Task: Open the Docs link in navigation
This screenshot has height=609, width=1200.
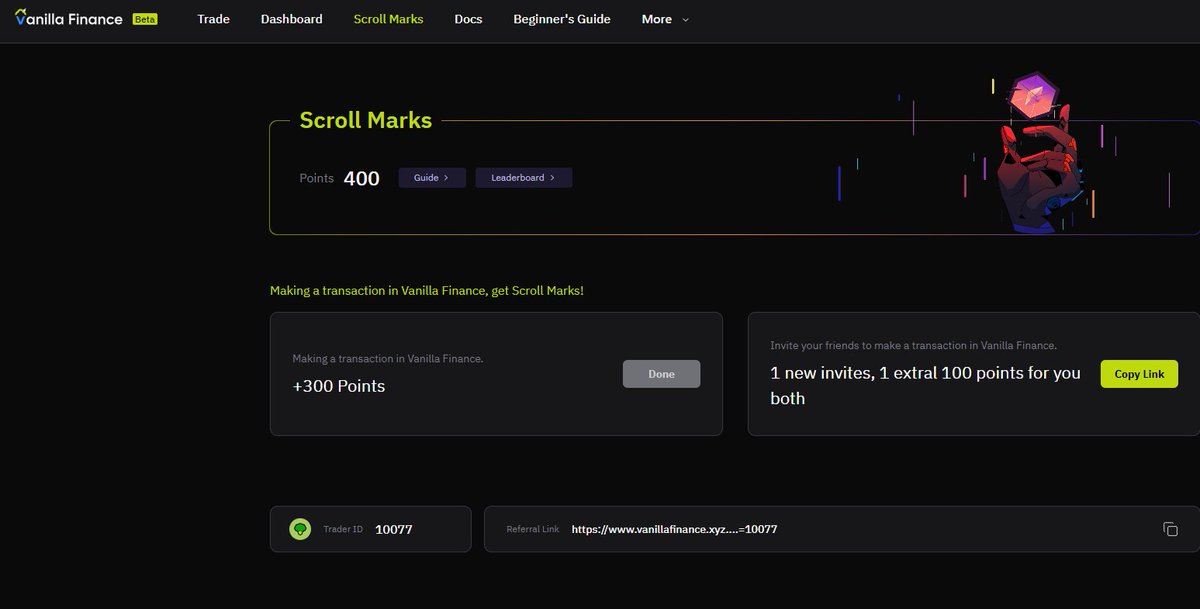Action: (468, 19)
